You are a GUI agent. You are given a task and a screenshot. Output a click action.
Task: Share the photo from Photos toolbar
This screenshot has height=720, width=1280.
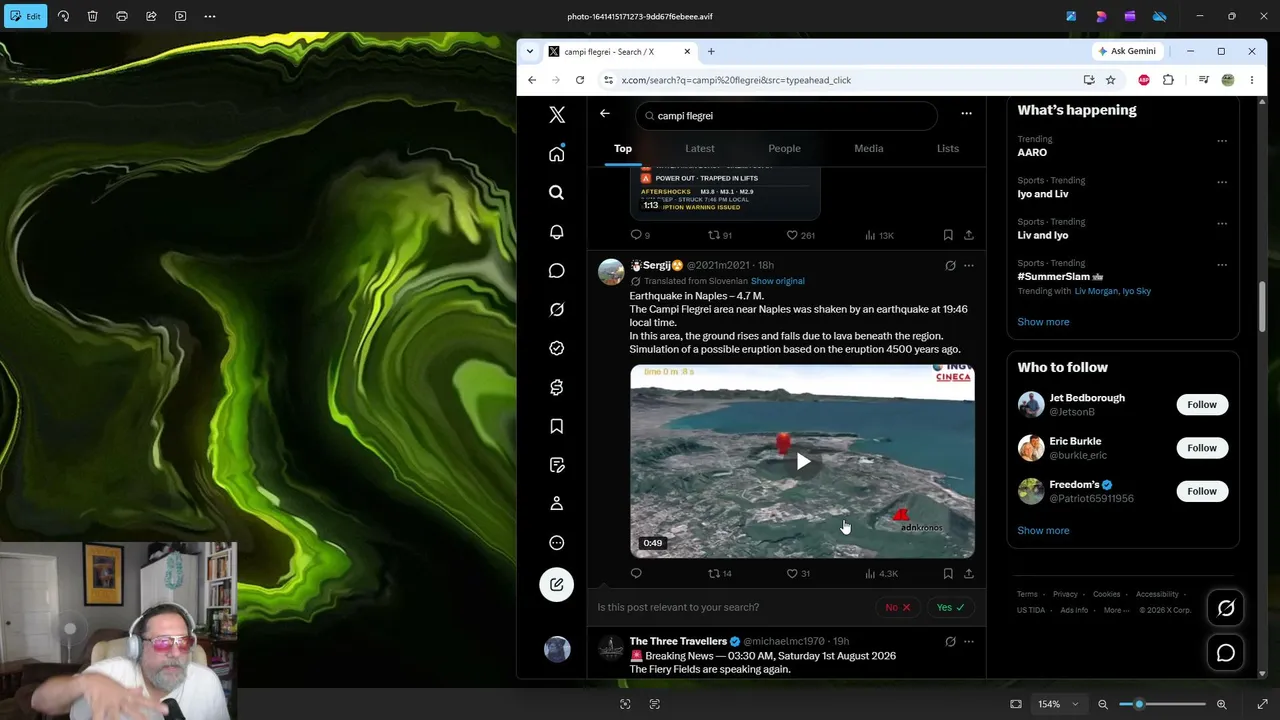[151, 16]
